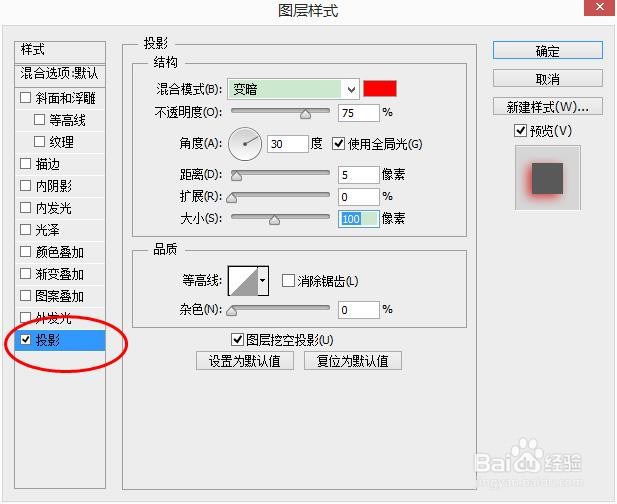Screen dimensions: 617x504
Task: Toggle the 预览(V) checkbox
Action: click(x=520, y=130)
